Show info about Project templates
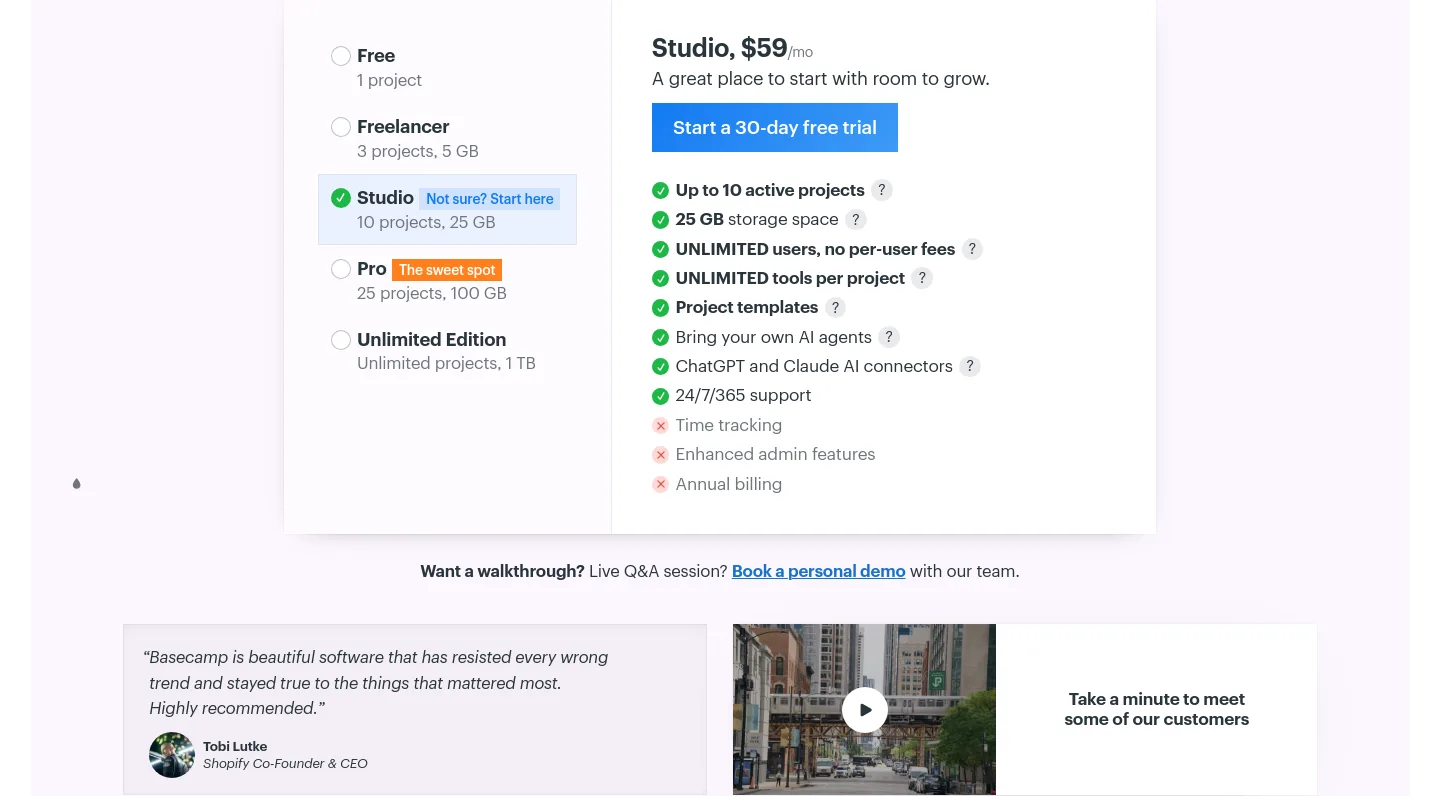This screenshot has height=796, width=1440. [835, 308]
